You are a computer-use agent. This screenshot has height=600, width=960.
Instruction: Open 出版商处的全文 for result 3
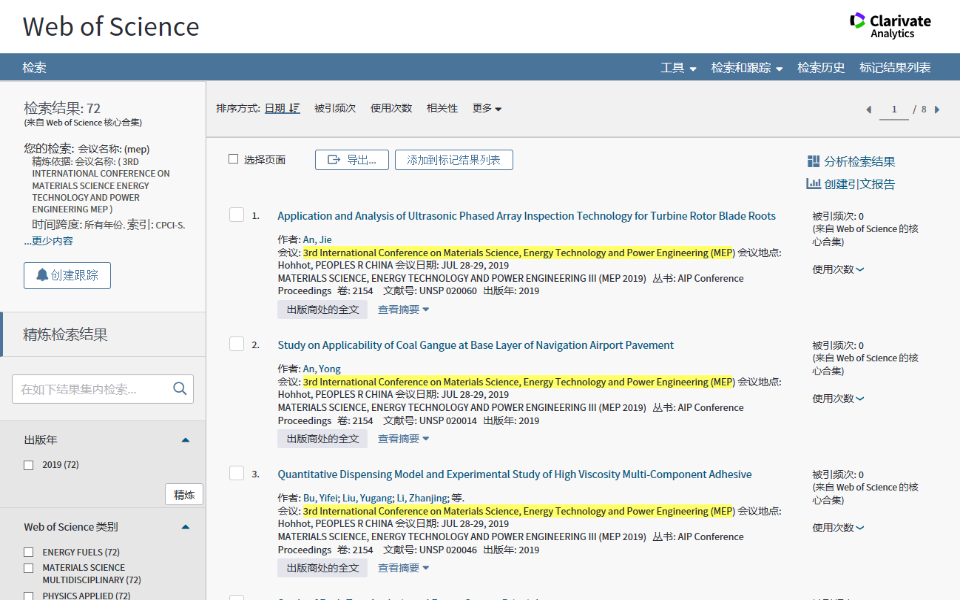point(323,568)
